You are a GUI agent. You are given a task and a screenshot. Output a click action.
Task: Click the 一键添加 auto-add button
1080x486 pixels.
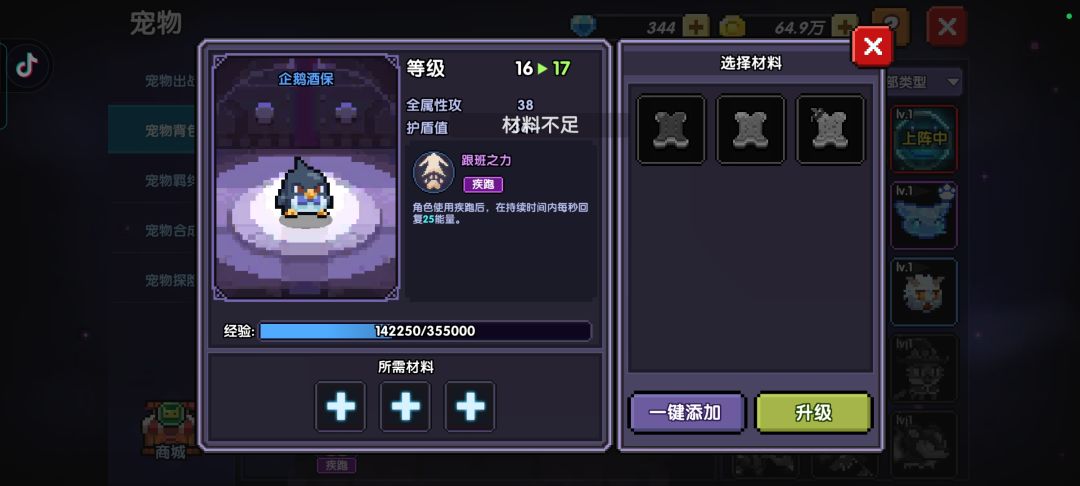click(687, 412)
